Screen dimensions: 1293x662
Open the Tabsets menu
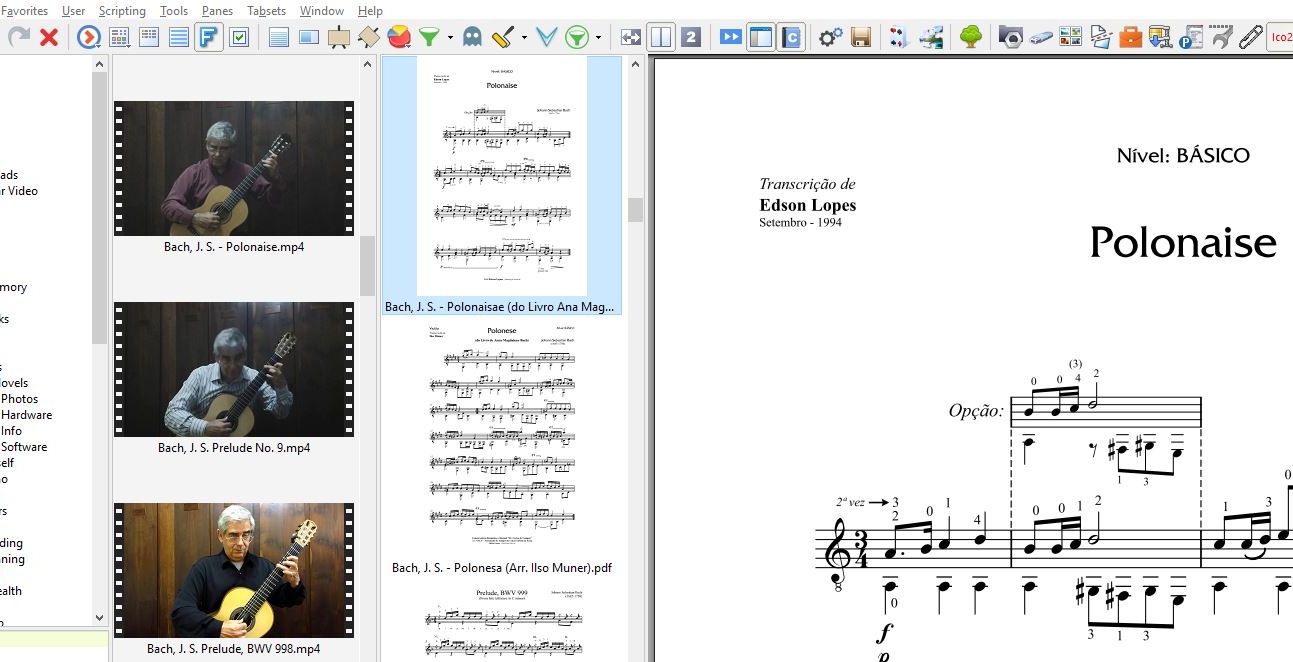pos(266,11)
